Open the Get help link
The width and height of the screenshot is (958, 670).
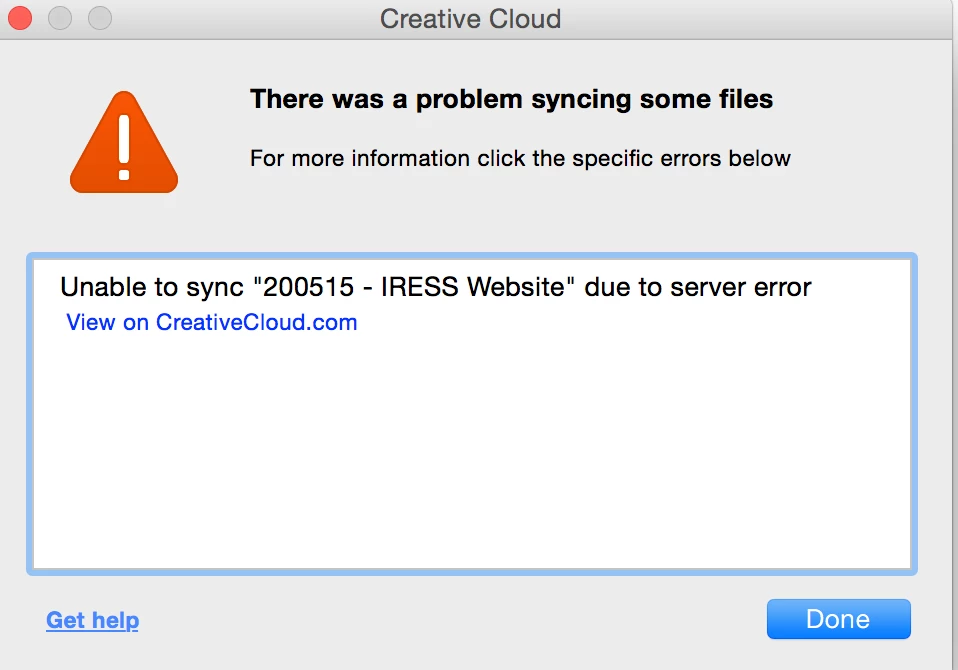pyautogui.click(x=92, y=620)
